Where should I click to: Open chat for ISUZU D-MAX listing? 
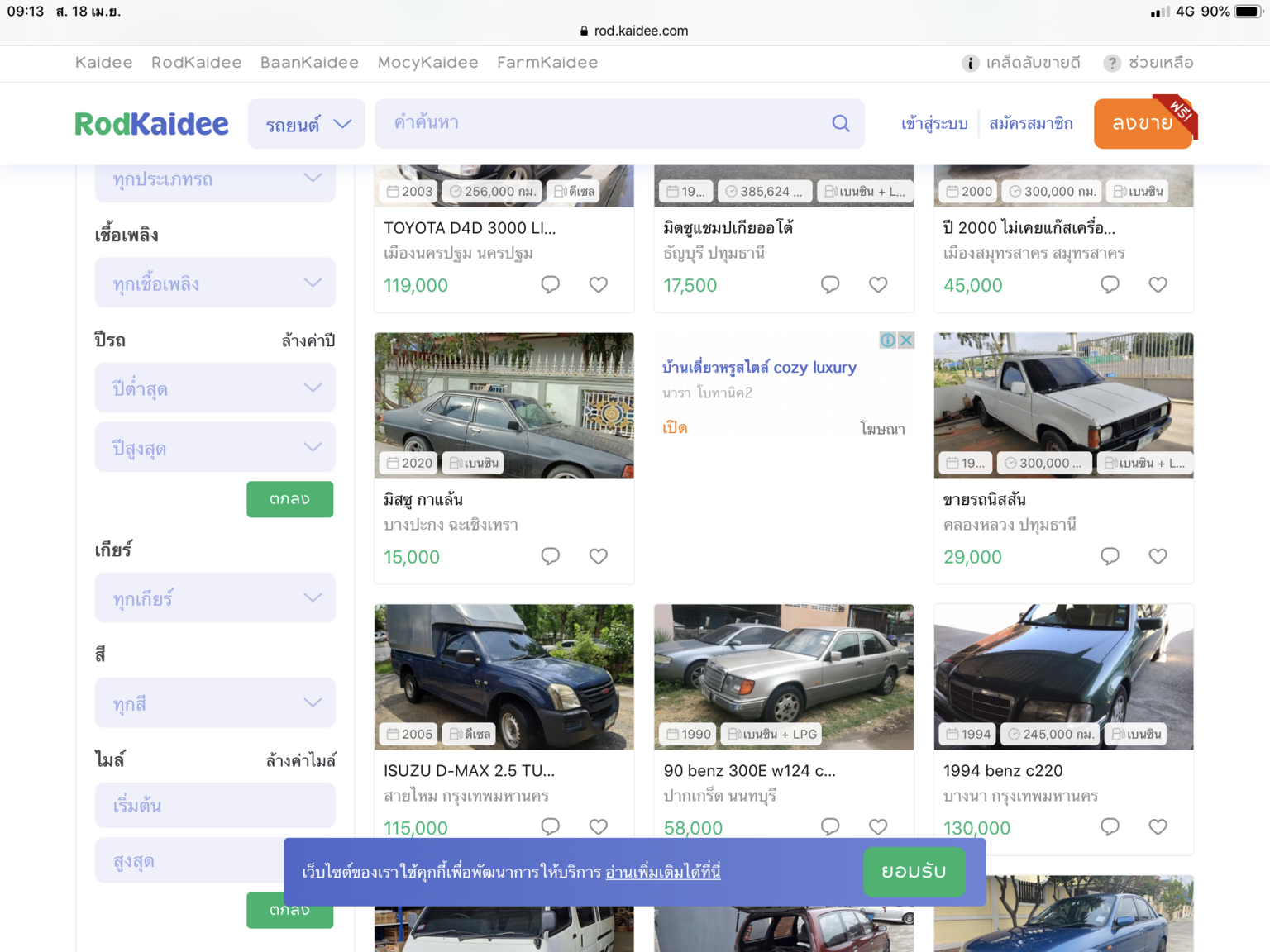tap(551, 826)
